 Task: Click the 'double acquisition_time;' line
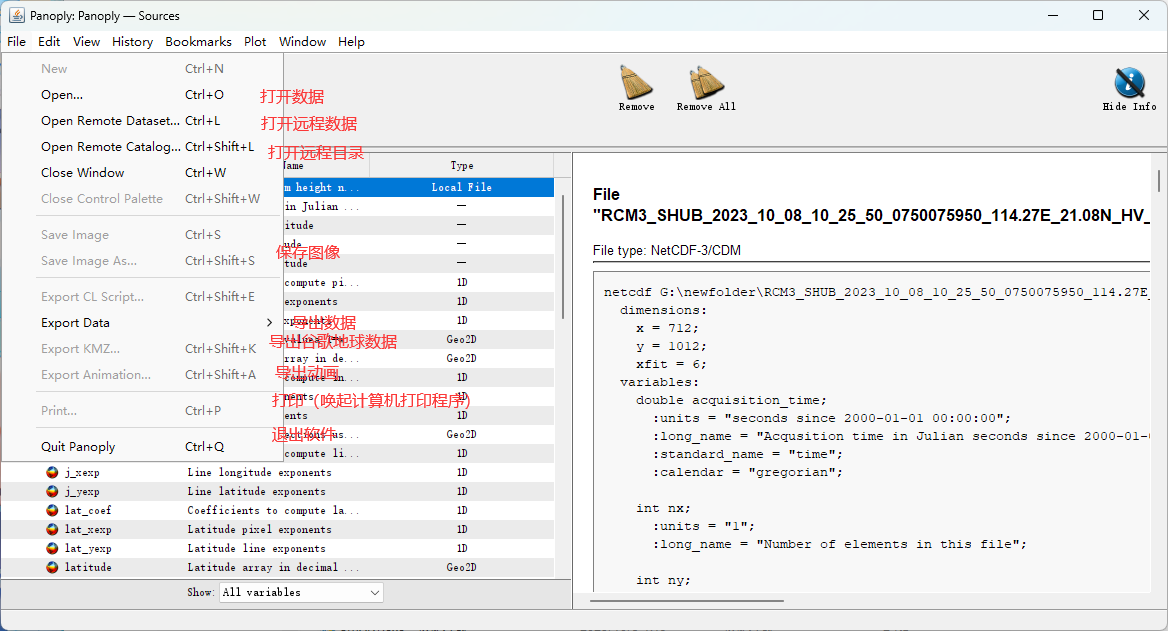pyautogui.click(x=731, y=400)
